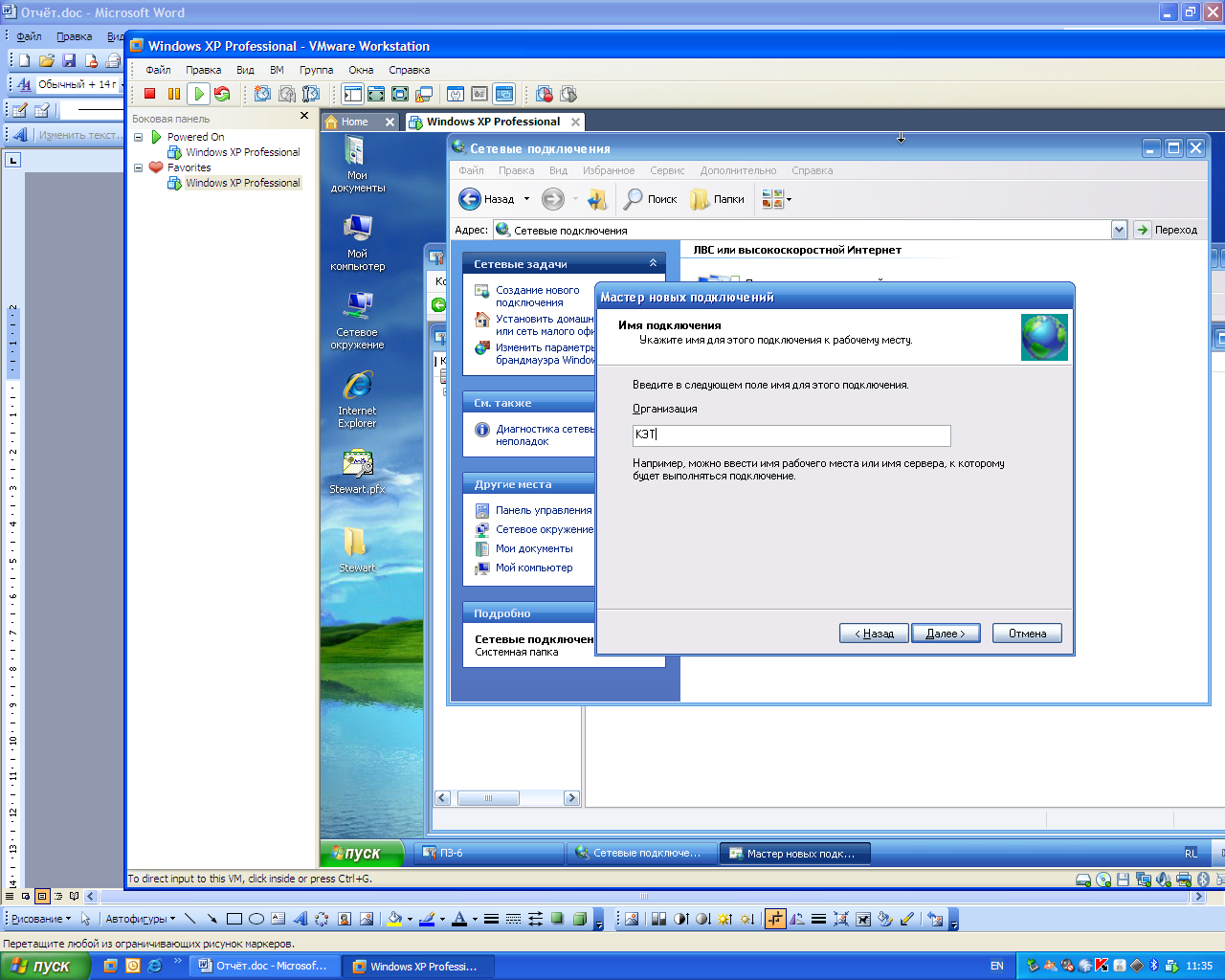Open the Fill Color dropdown arrow in Word
This screenshot has width=1225, height=980.
[410, 919]
